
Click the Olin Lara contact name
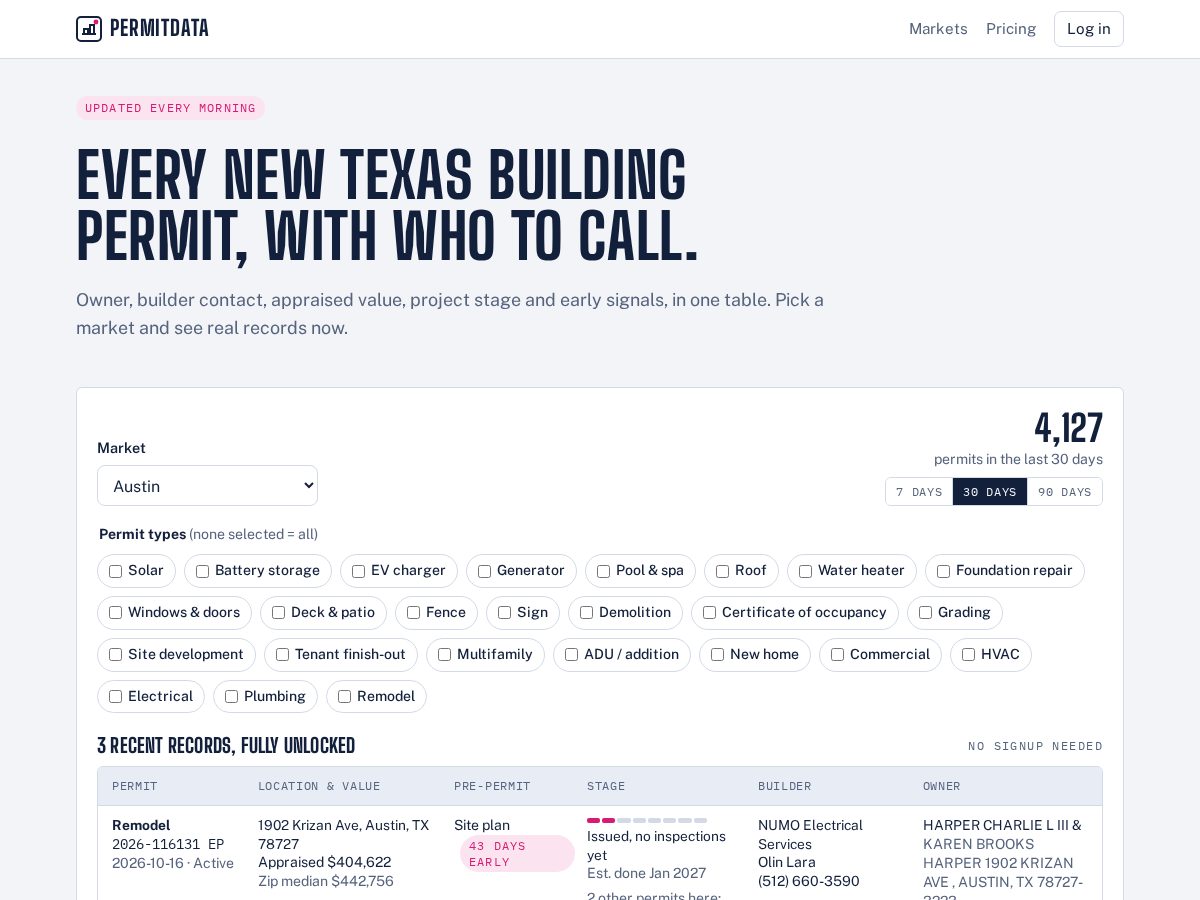tap(787, 862)
